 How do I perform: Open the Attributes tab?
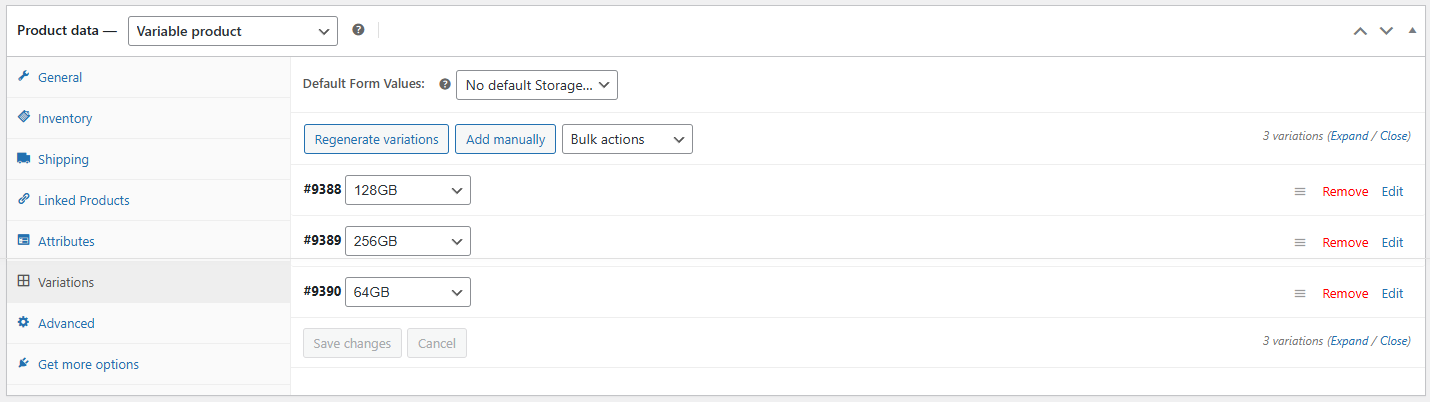[66, 241]
